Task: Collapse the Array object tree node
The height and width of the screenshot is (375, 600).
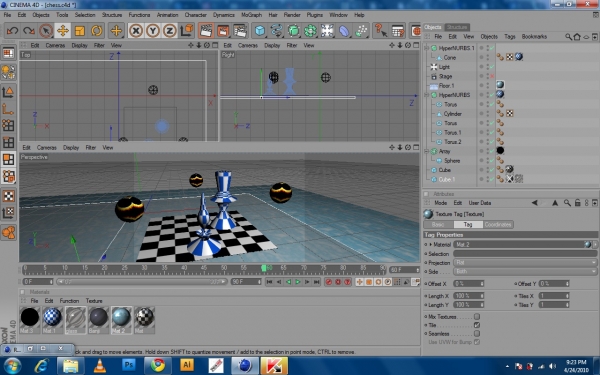Action: [x=427, y=151]
